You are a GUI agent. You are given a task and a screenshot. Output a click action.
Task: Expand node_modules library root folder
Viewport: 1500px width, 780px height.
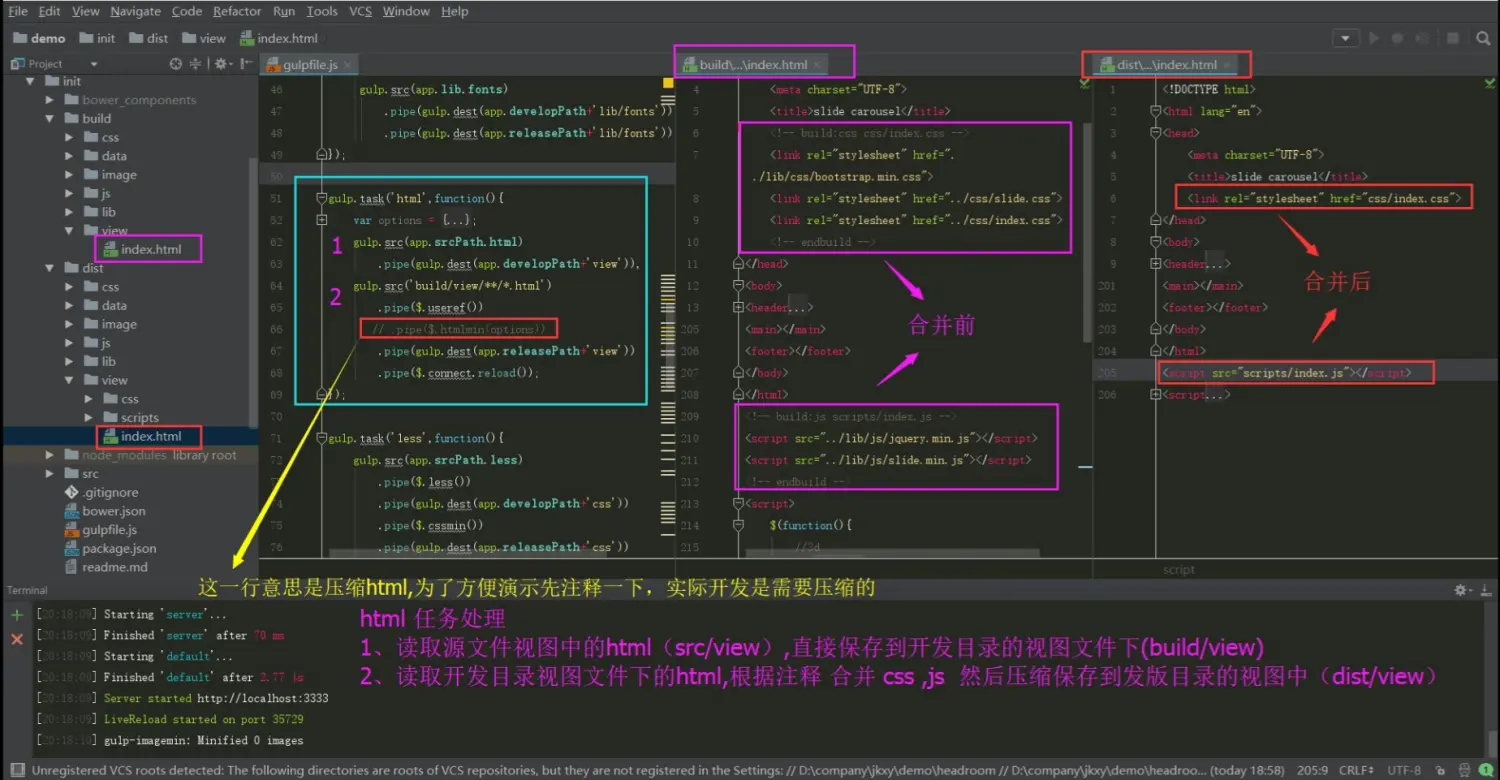50,455
